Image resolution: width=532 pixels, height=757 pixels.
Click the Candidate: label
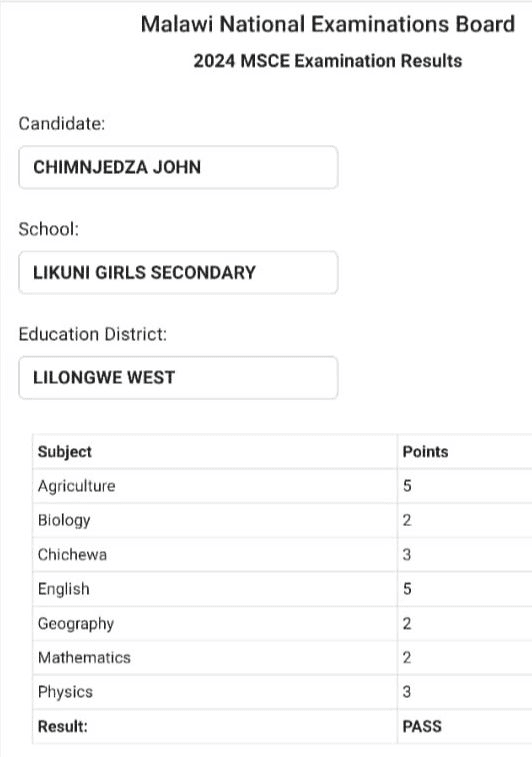(62, 124)
